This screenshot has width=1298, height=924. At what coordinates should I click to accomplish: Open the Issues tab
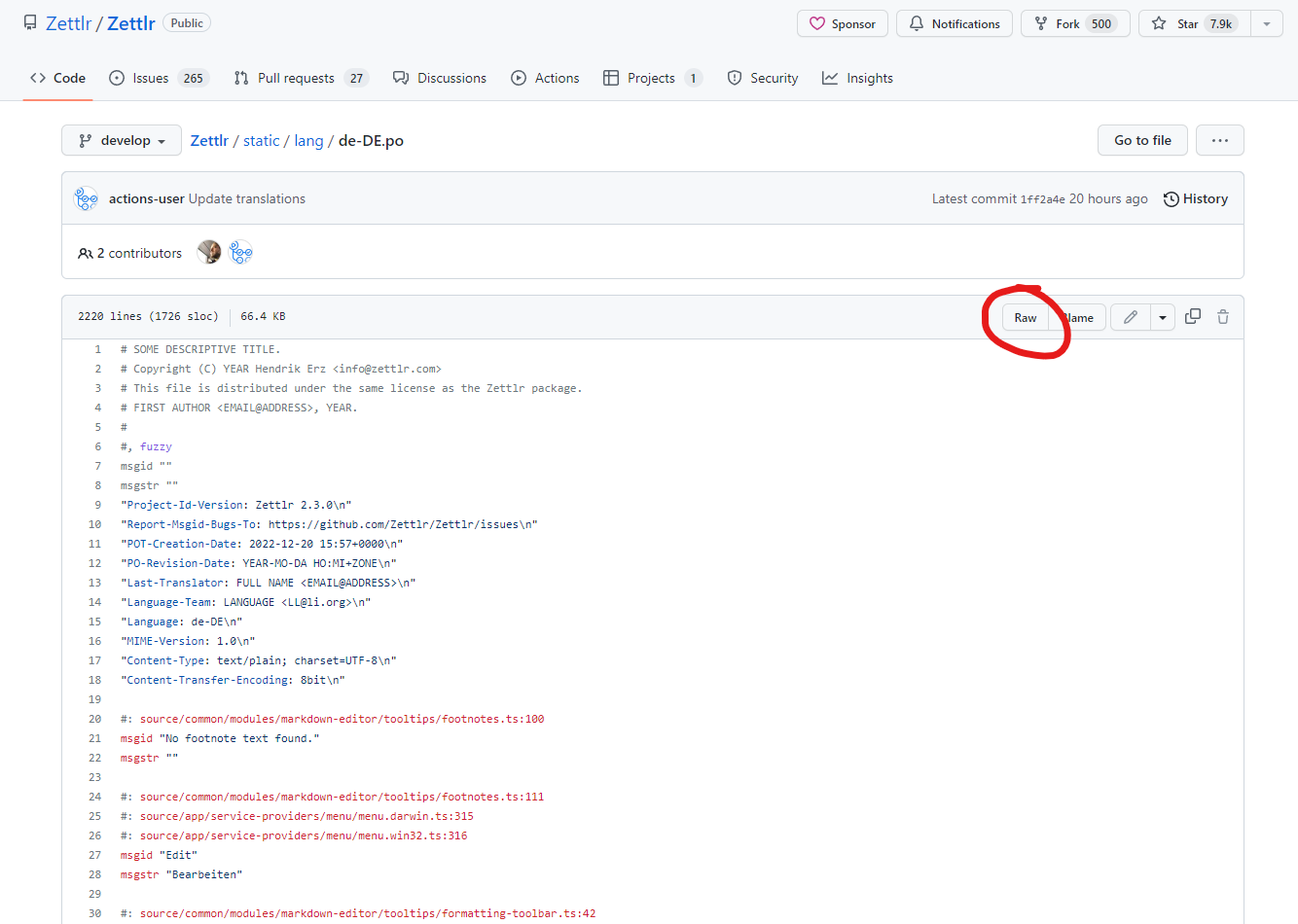pyautogui.click(x=160, y=78)
